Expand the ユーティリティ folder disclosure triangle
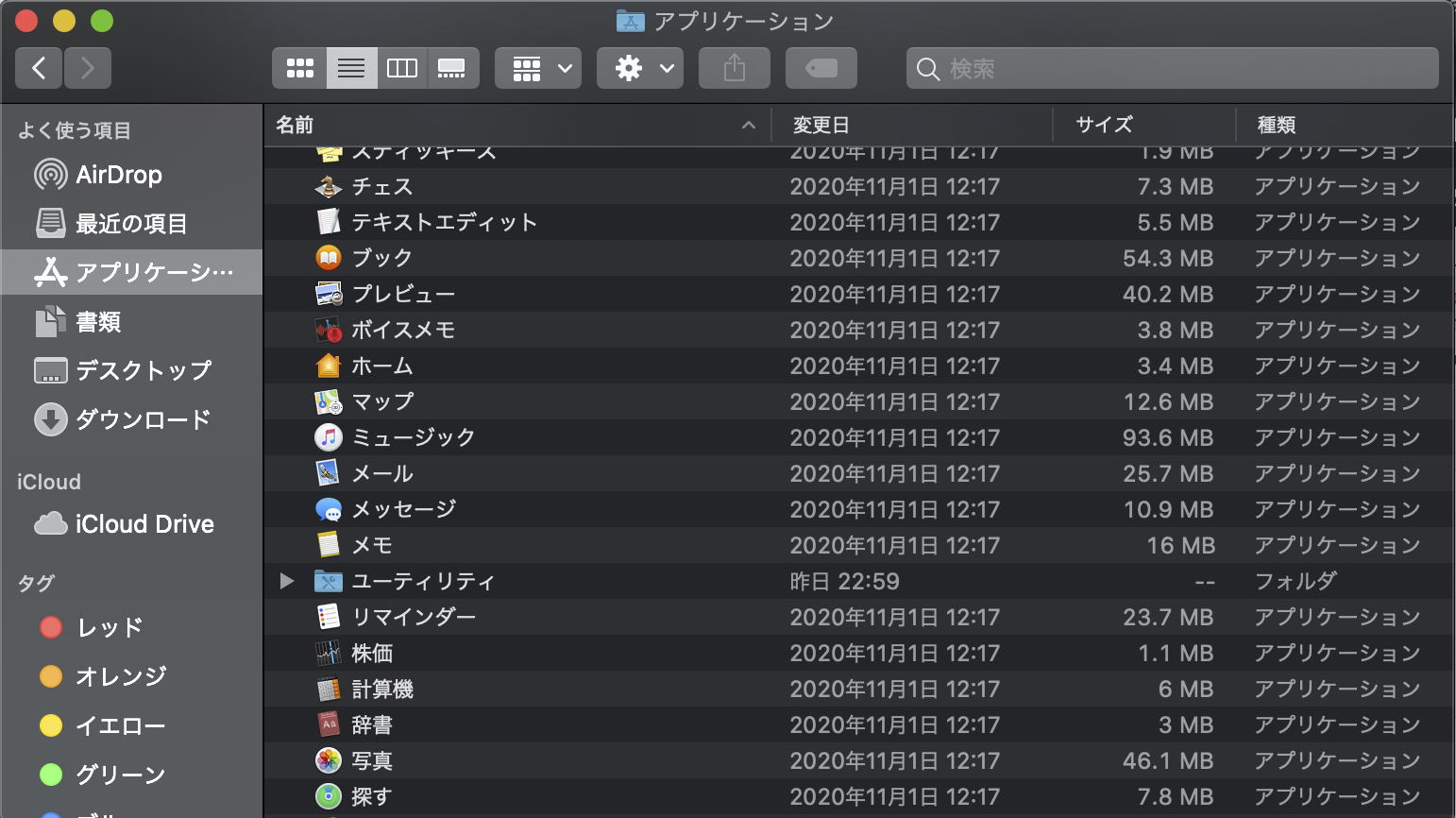 click(x=287, y=581)
